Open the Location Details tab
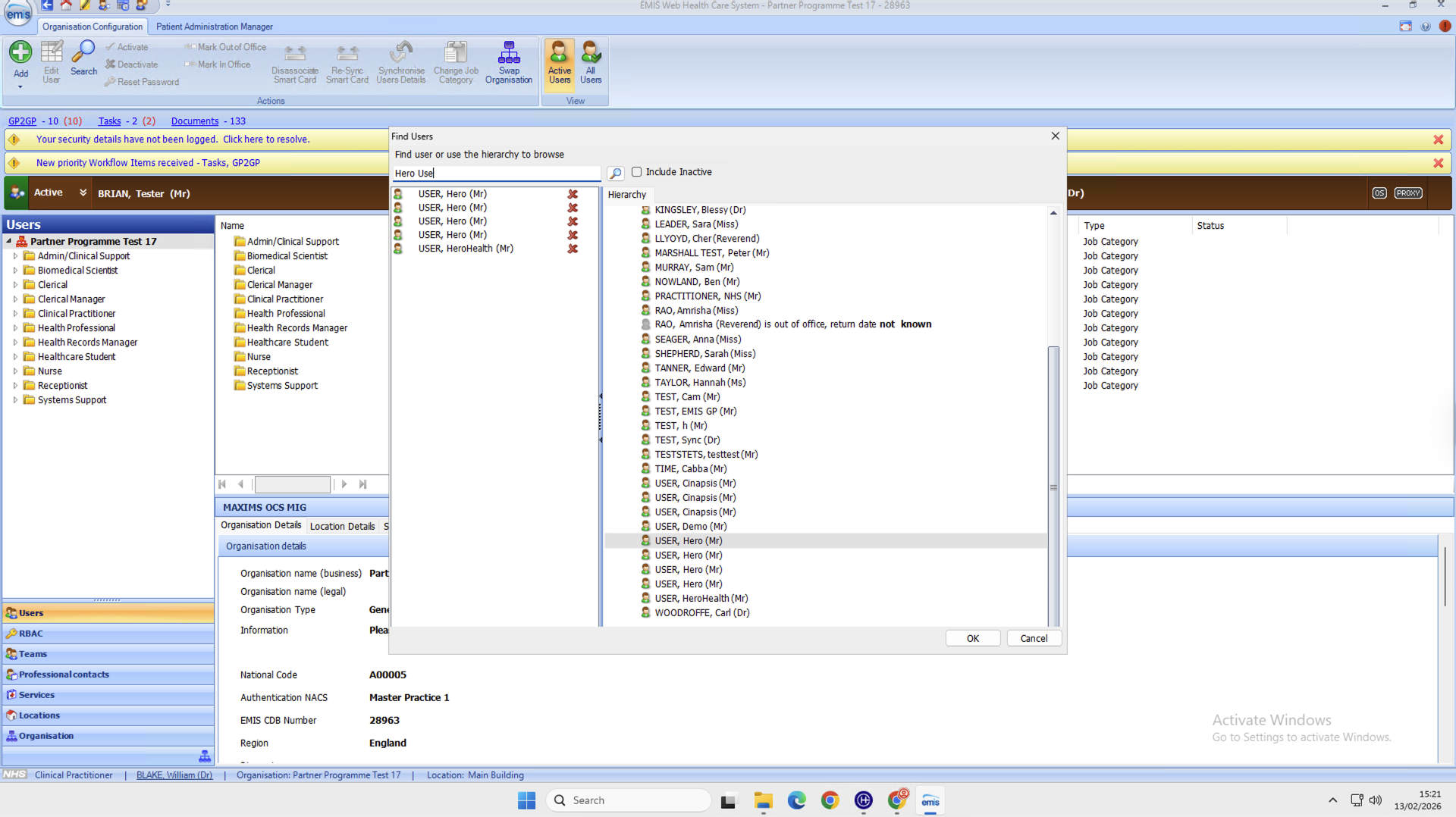 tap(342, 526)
